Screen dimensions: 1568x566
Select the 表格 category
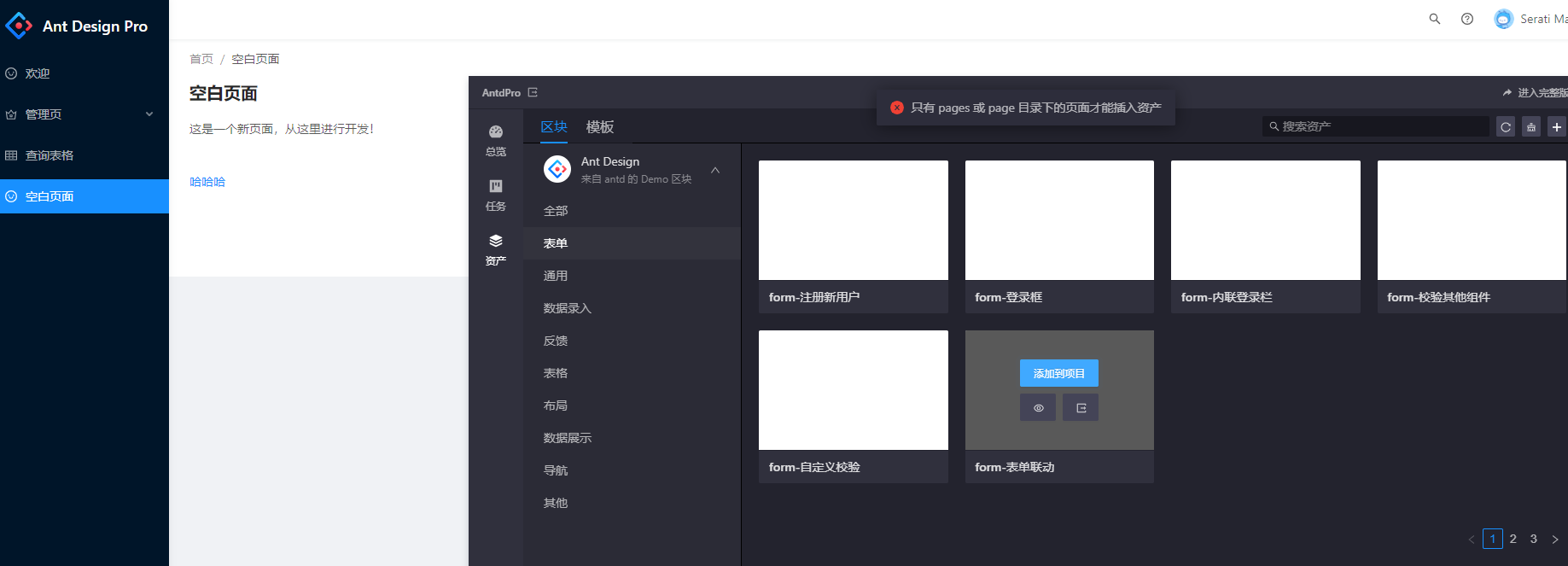click(632, 373)
